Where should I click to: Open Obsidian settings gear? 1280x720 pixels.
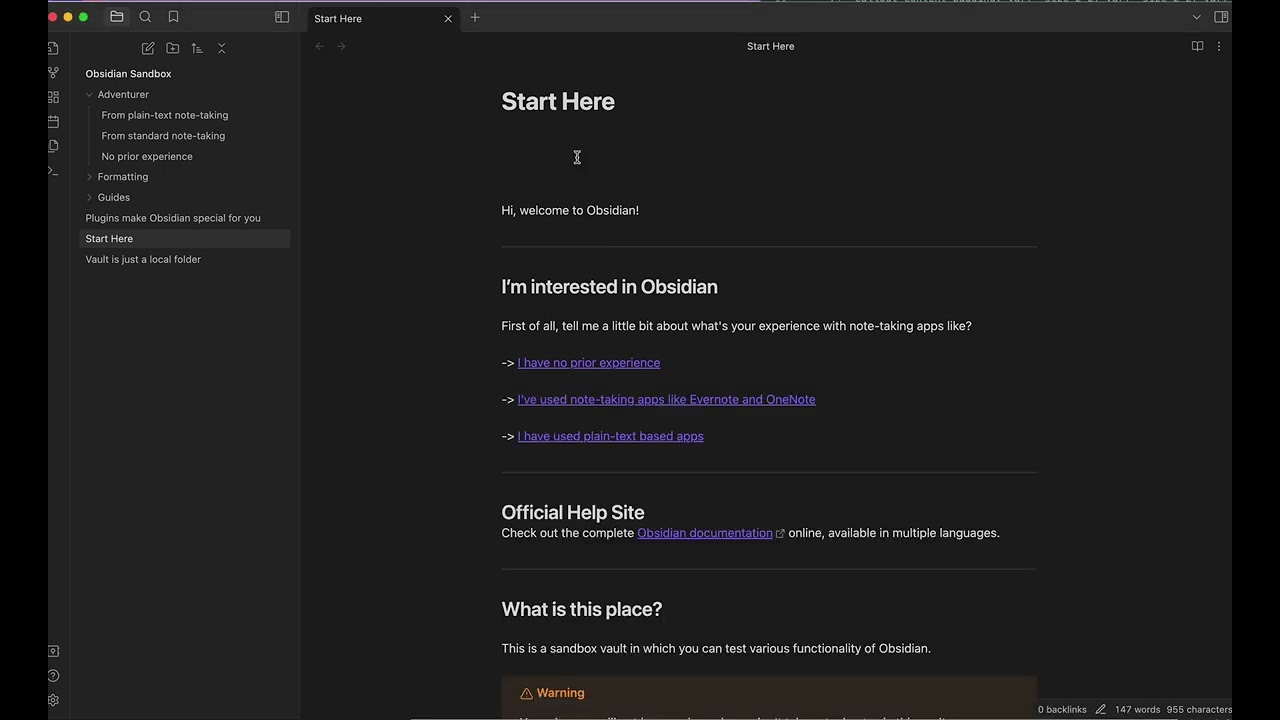[53, 700]
